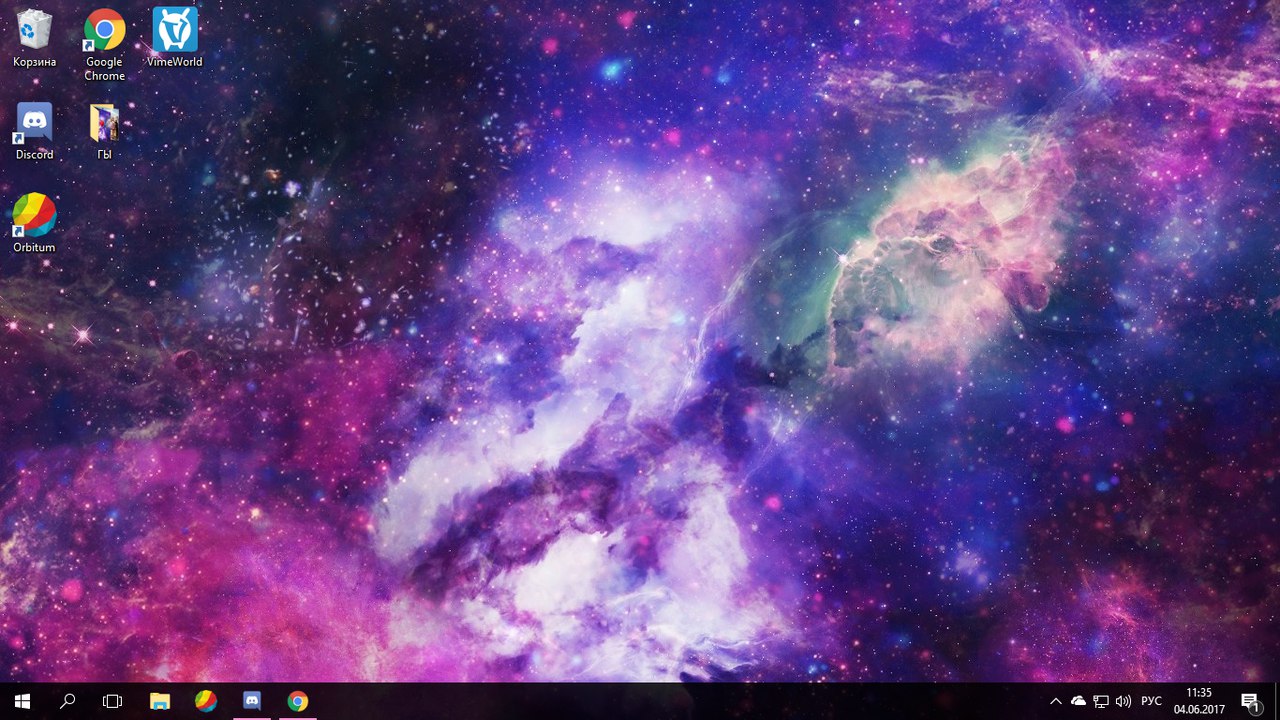Screen dimensions: 1280x720
Task: Select the Корзина recycle bin icon
Action: 34,39
